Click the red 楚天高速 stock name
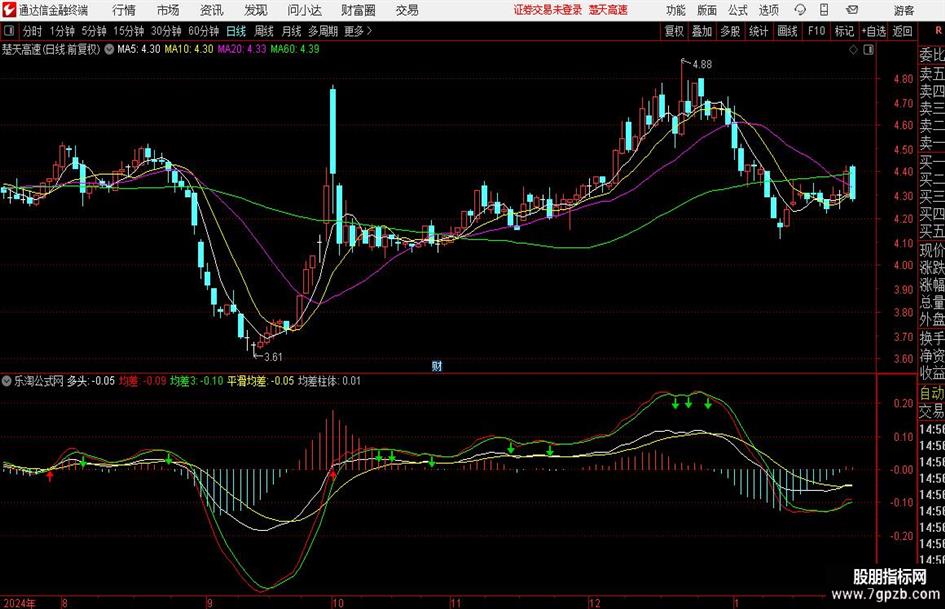Screen dimensions: 945x609 click(x=608, y=10)
